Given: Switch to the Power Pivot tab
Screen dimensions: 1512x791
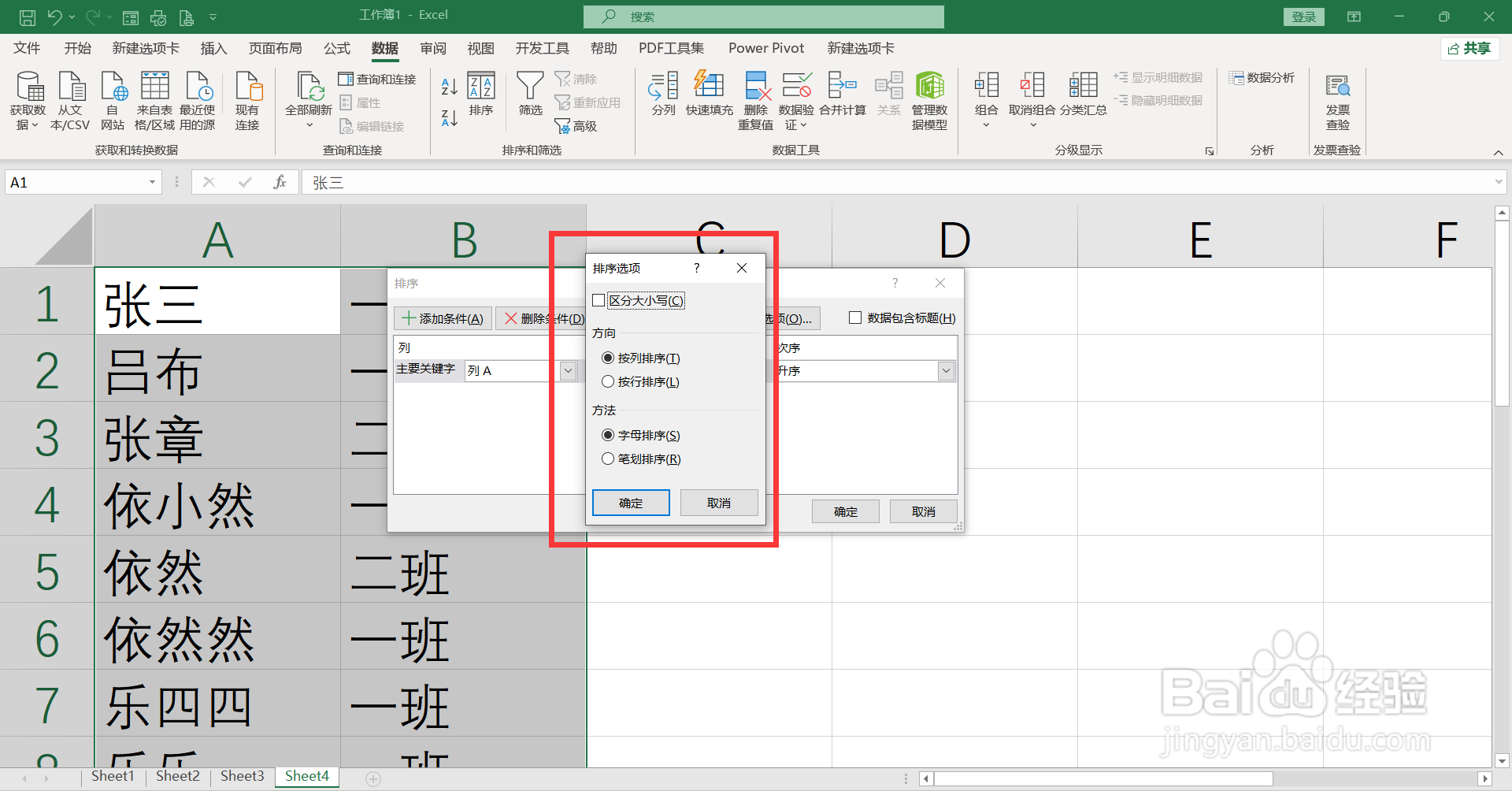Looking at the screenshot, I should (766, 48).
